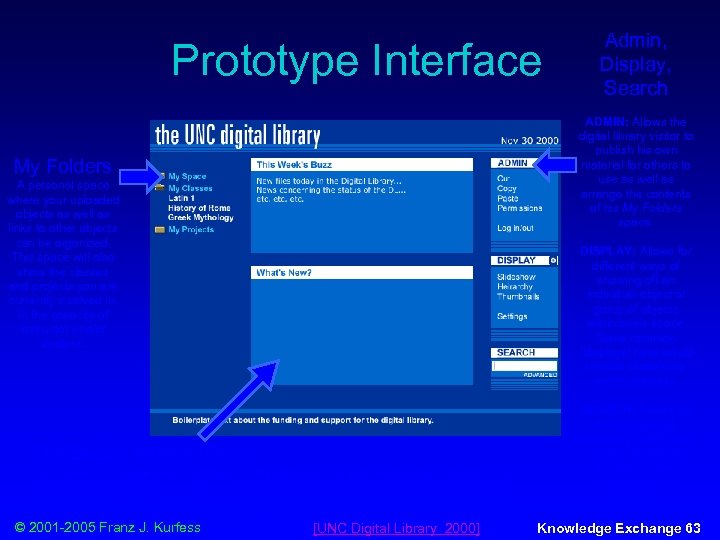This screenshot has width=720, height=540.
Task: Open the My Space folder link
Action: 187,176
